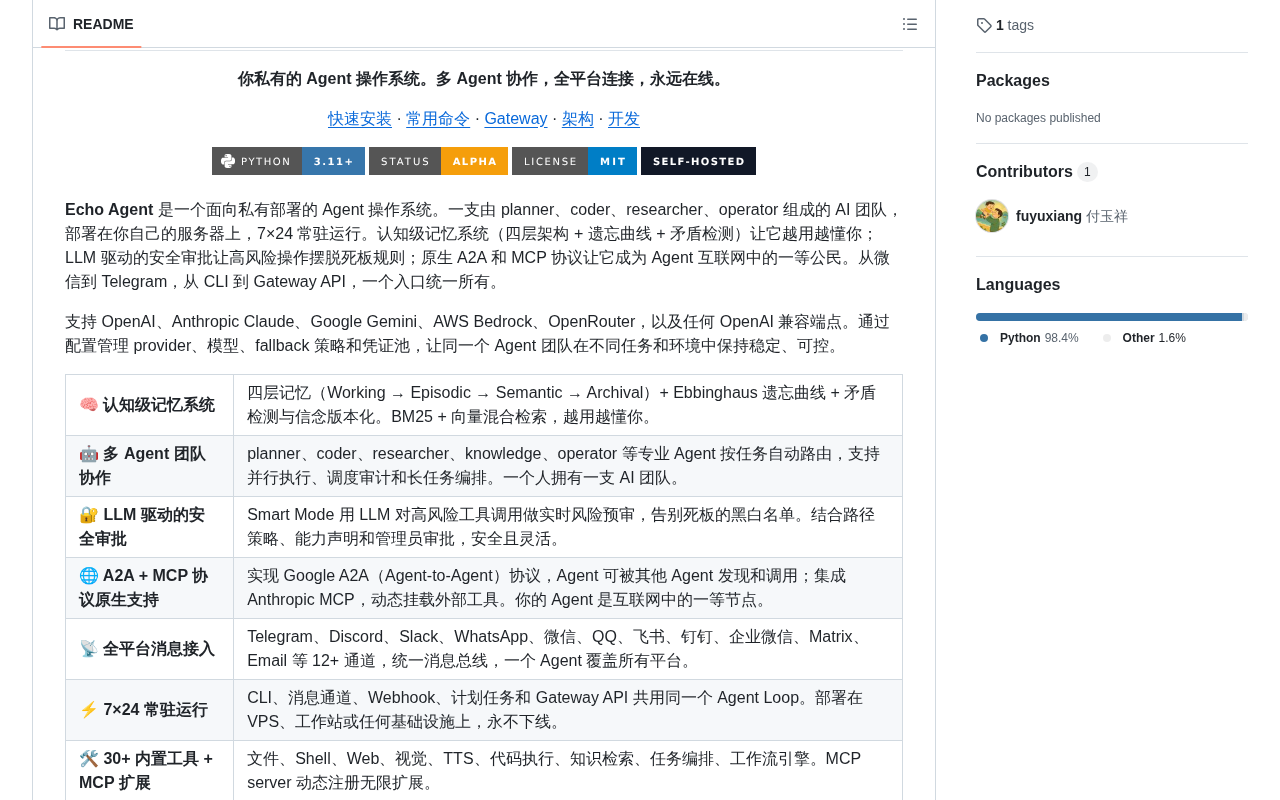This screenshot has height=800, width=1280.
Task: Click the tag icon next to 1 tags
Action: [x=984, y=25]
